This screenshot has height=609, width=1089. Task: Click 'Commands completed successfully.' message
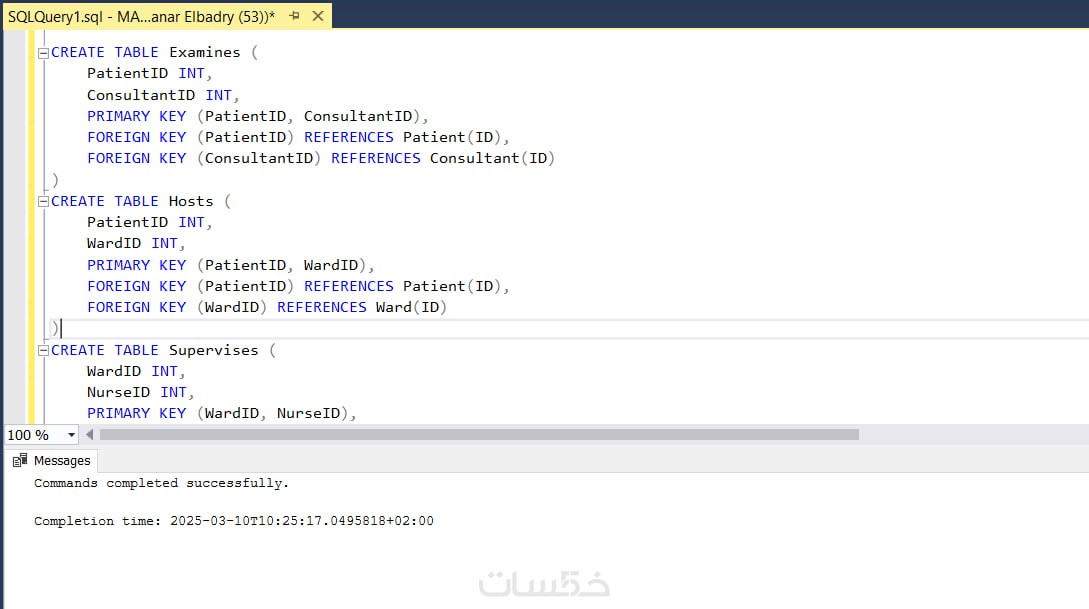161,483
